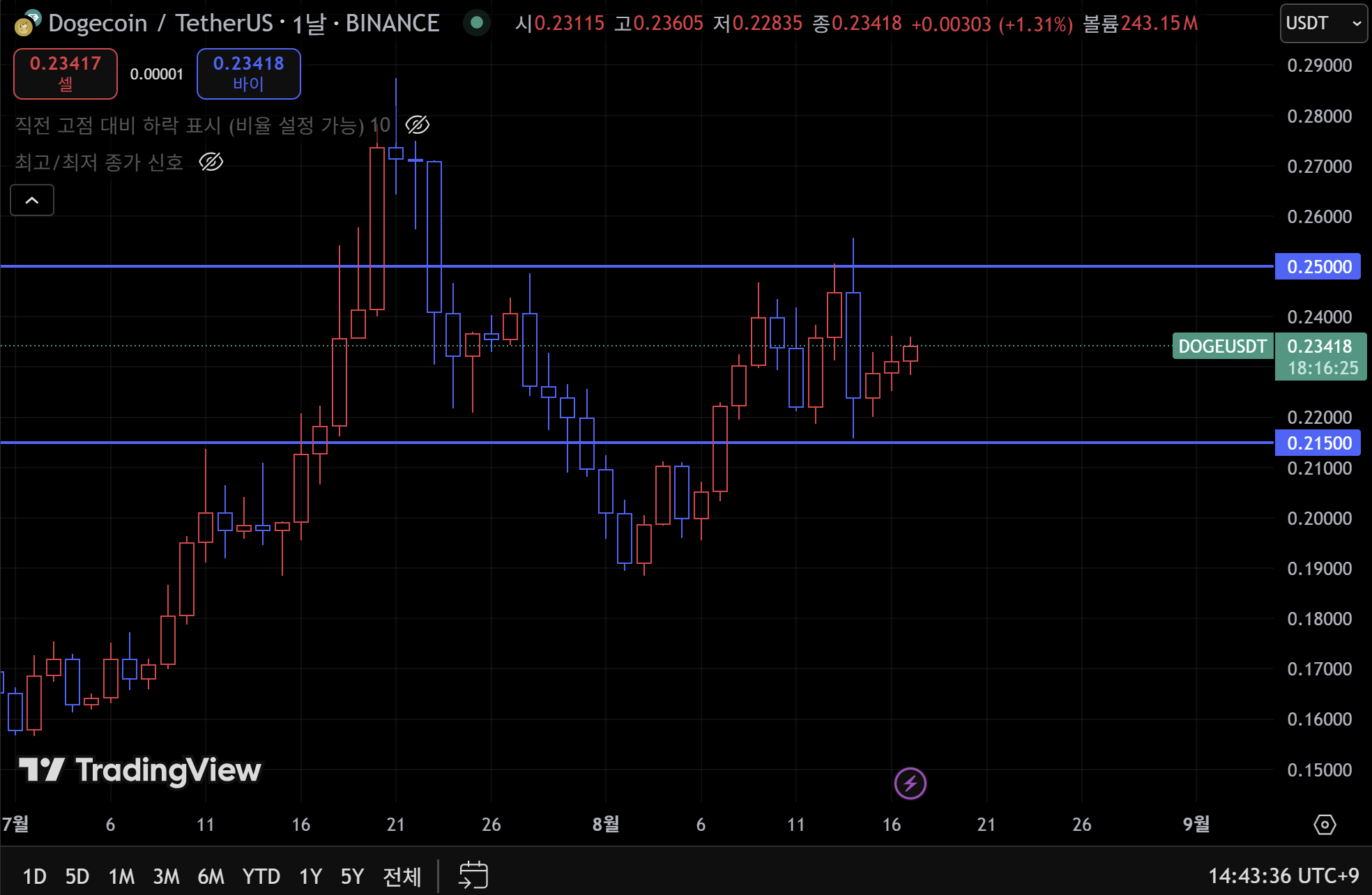Image resolution: width=1372 pixels, height=895 pixels.
Task: Collapse the indicator legend chevron
Action: (32, 201)
